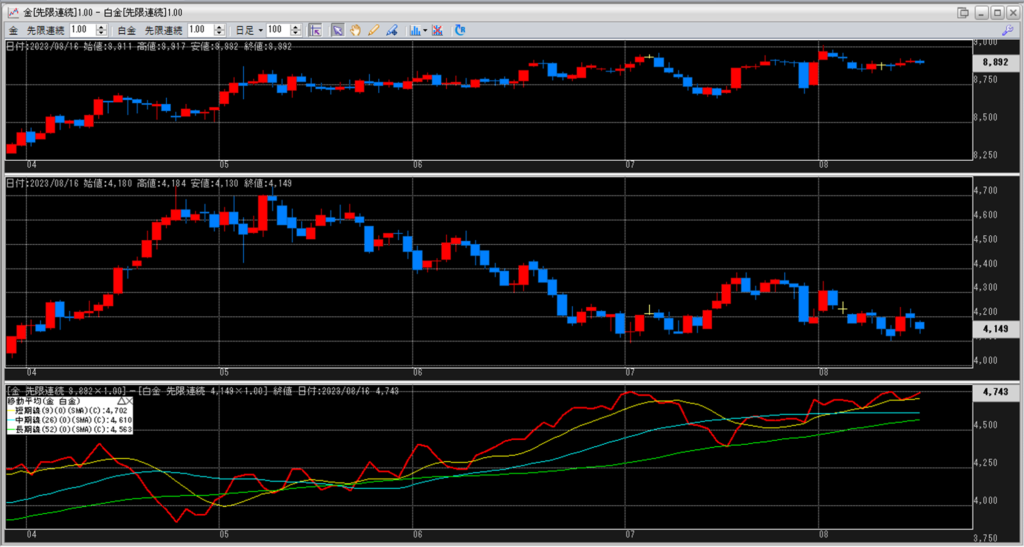Activate the hand pan tool
The height and width of the screenshot is (547, 1024).
point(355,30)
